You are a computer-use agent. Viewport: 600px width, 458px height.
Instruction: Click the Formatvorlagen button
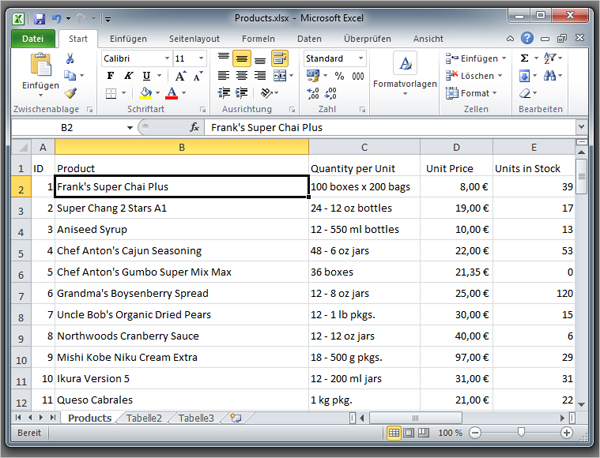[405, 72]
